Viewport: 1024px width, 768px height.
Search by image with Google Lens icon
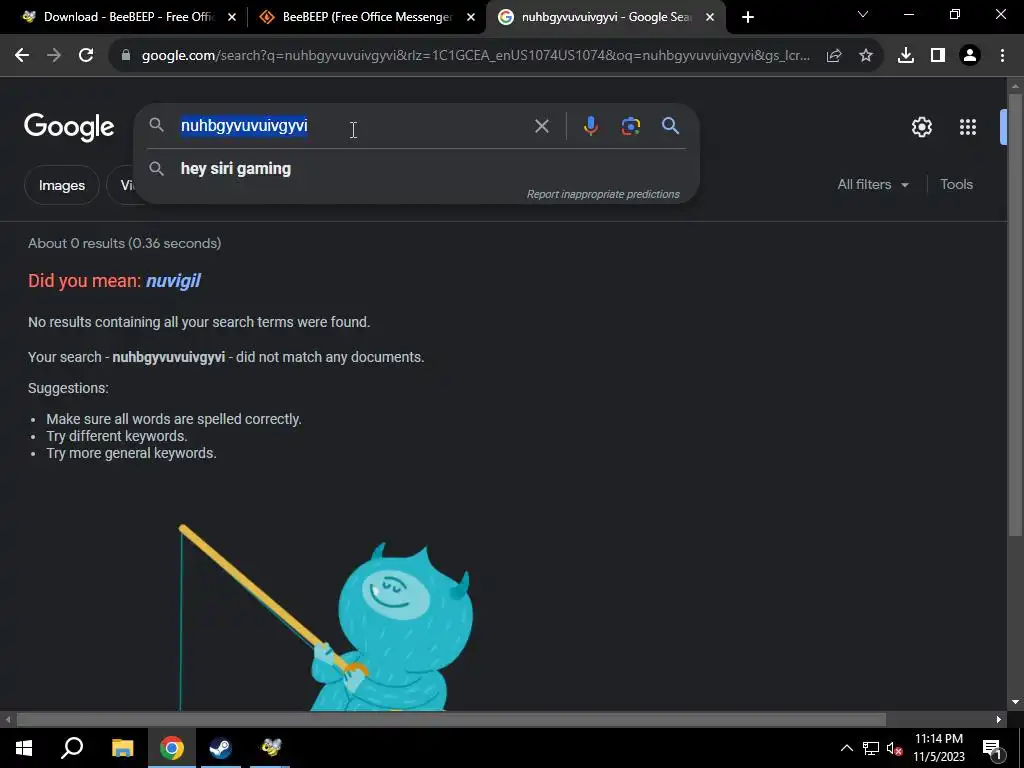pos(631,126)
